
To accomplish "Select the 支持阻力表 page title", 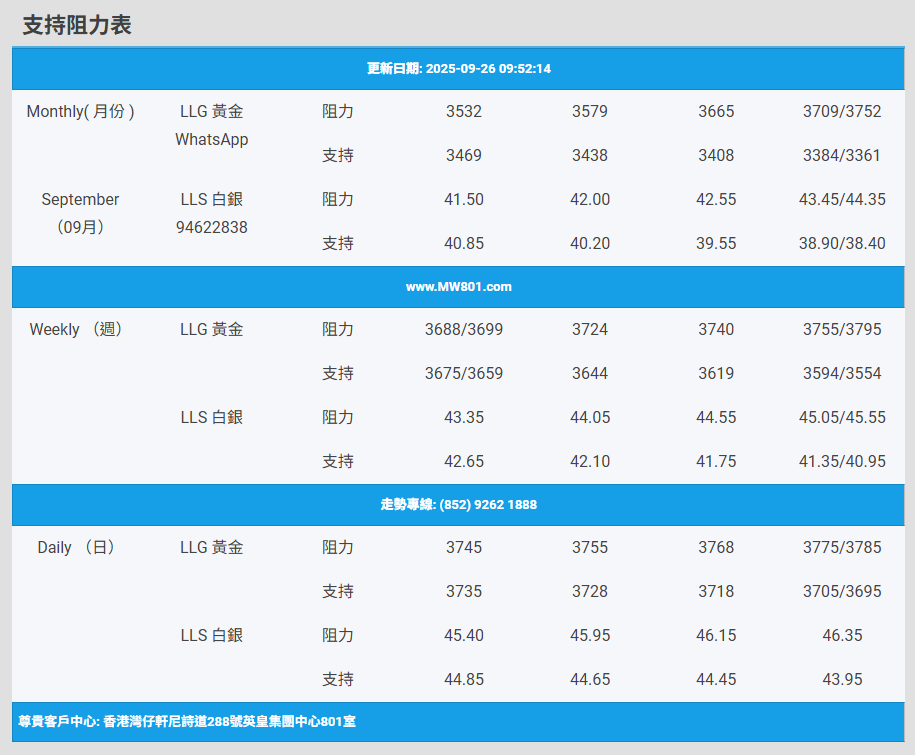I will coord(77,26).
